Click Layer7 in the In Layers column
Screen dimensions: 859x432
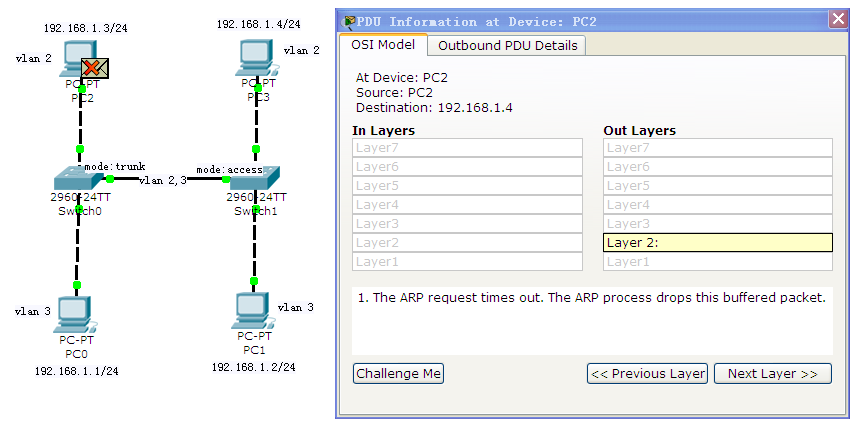(467, 148)
